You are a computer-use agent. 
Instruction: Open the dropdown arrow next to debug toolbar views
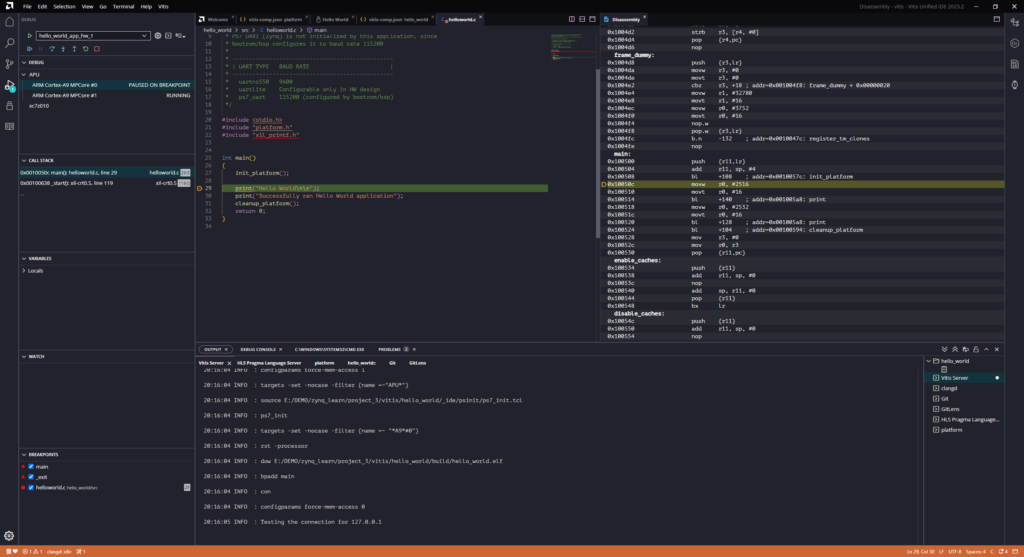click(x=180, y=36)
